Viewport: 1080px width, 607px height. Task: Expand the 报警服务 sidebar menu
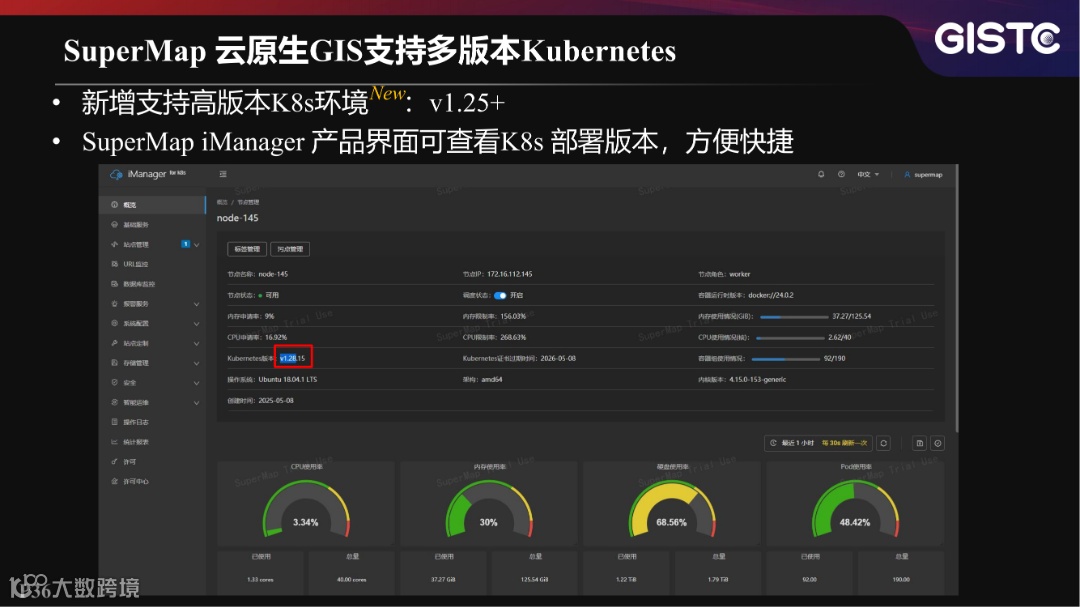196,304
